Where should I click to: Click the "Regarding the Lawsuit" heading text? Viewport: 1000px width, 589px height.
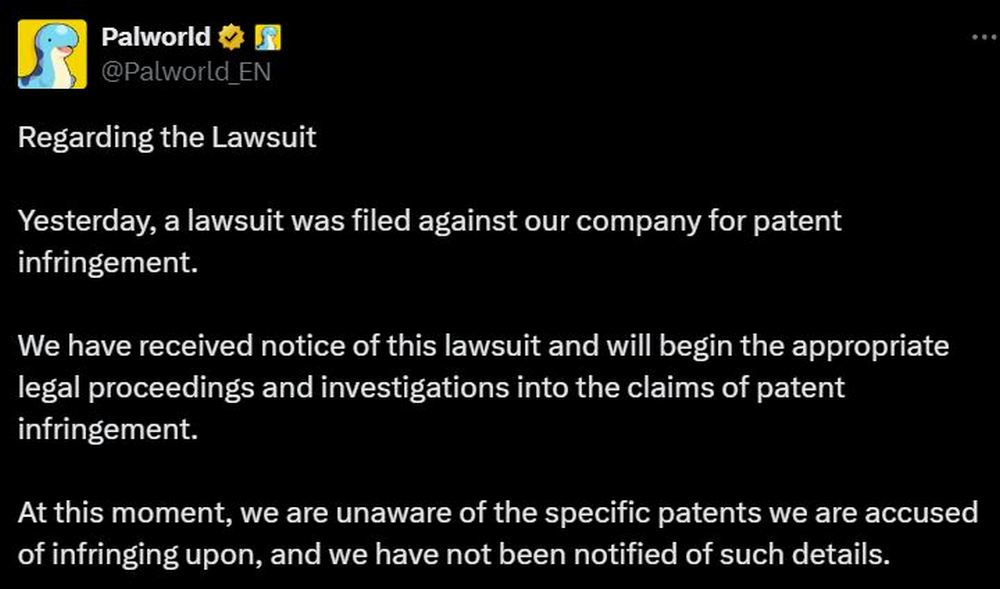point(167,138)
